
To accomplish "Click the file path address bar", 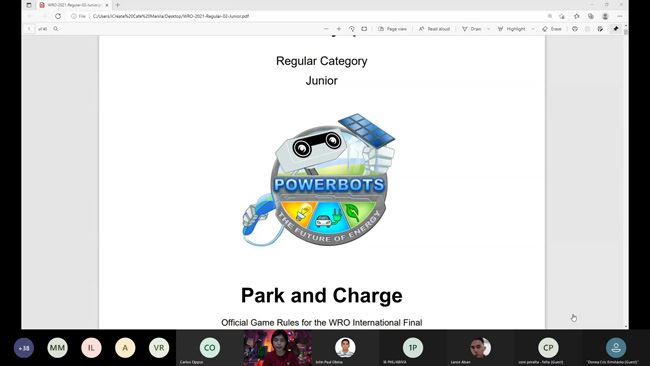I will [170, 16].
